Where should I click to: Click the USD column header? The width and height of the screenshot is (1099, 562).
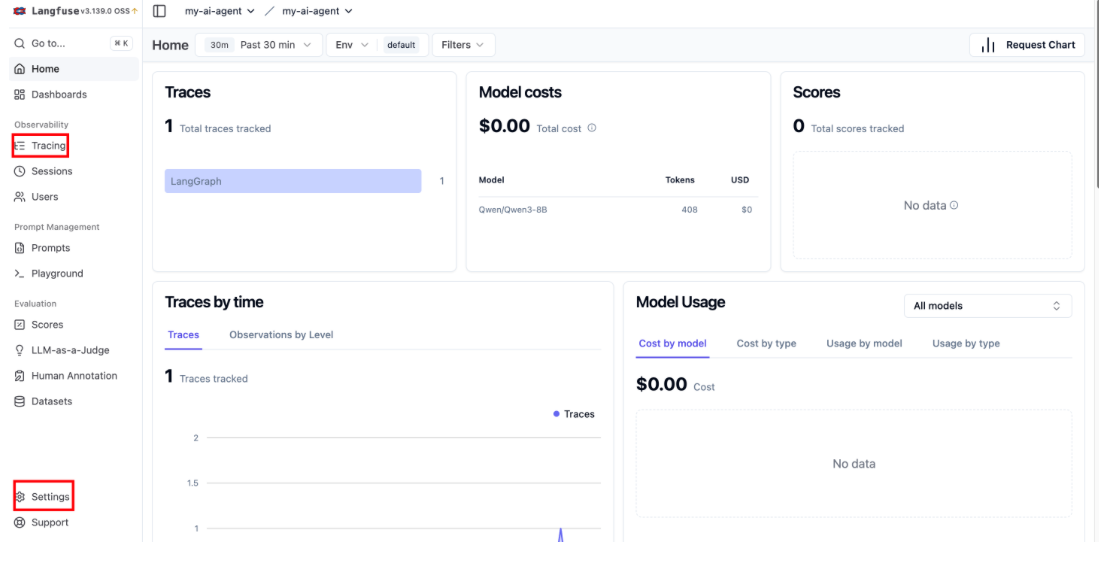pyautogui.click(x=740, y=180)
